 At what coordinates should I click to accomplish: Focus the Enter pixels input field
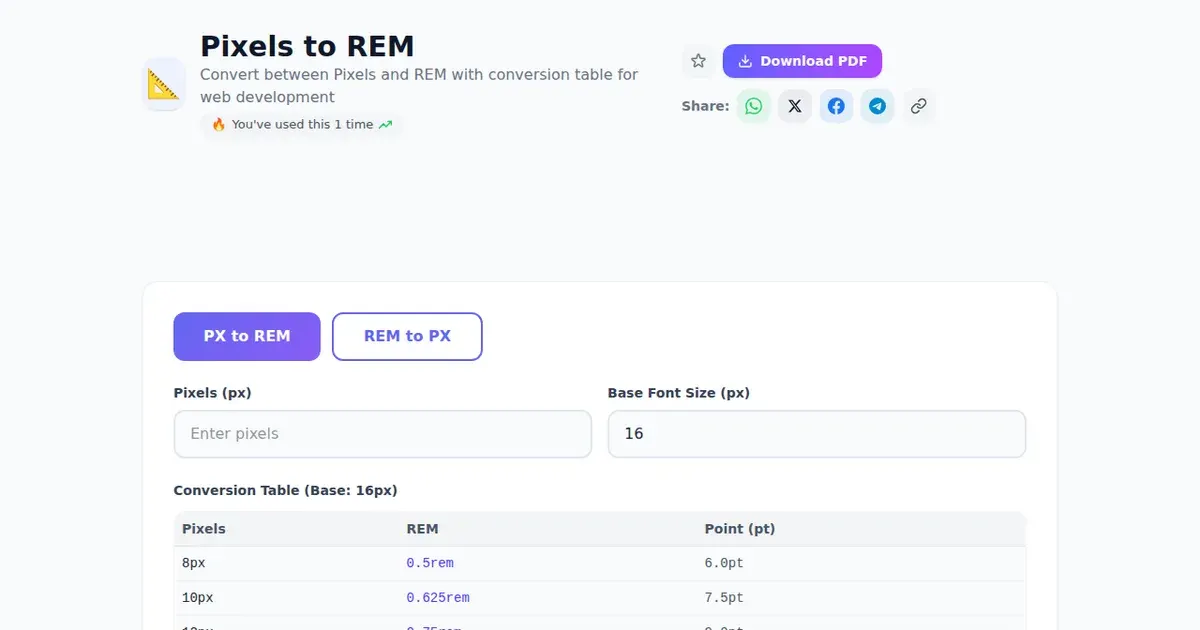(383, 434)
